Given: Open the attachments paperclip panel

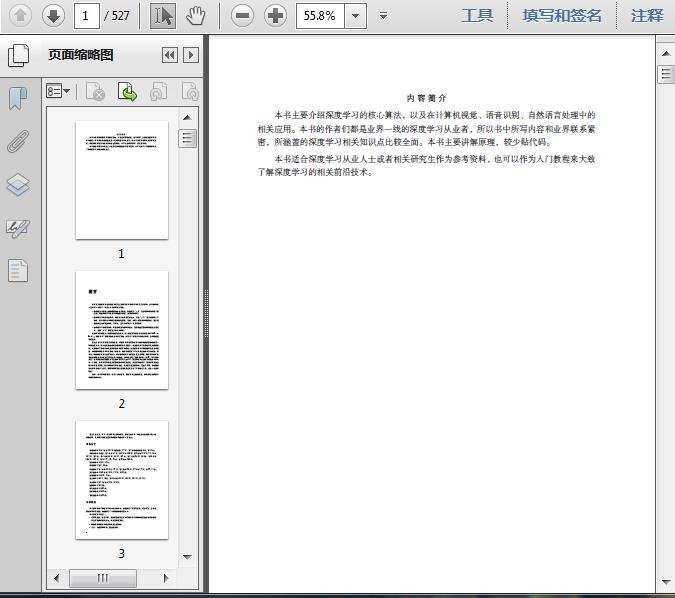Looking at the screenshot, I should point(18,141).
